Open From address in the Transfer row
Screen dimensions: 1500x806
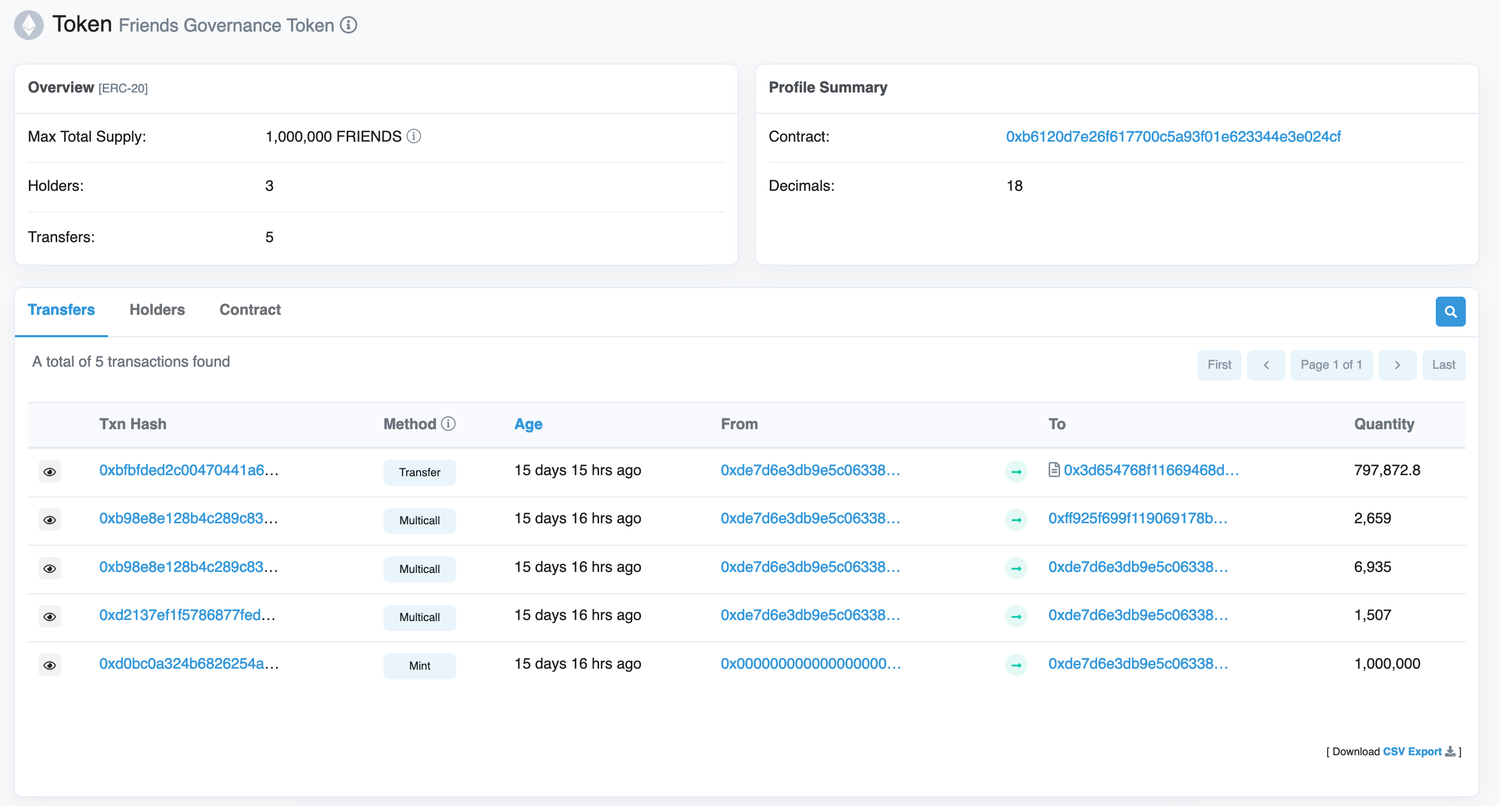(811, 470)
